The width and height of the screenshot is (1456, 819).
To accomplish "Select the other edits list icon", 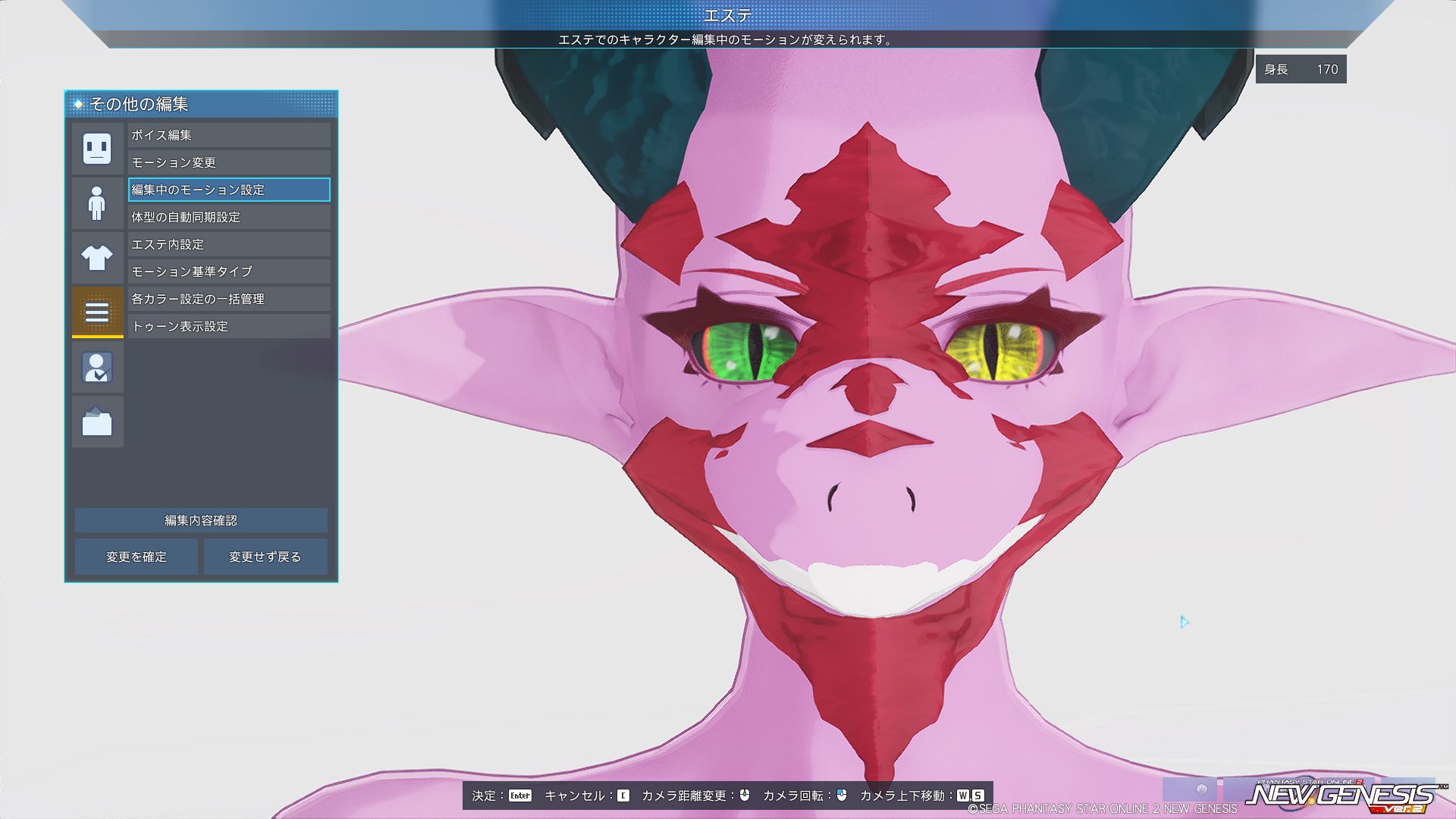I will click(x=97, y=312).
